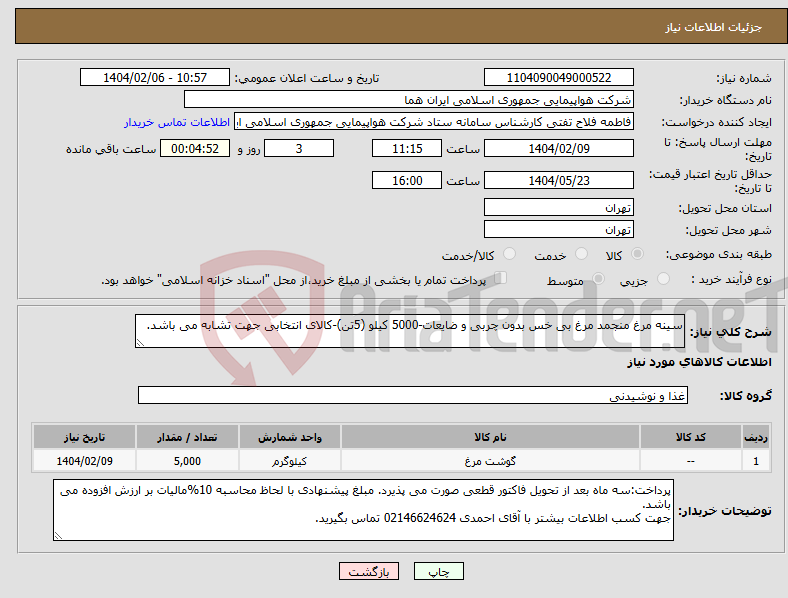This screenshot has width=788, height=598.
Task: Click the شماره نیاز field 1104090049000522
Action: [x=559, y=77]
